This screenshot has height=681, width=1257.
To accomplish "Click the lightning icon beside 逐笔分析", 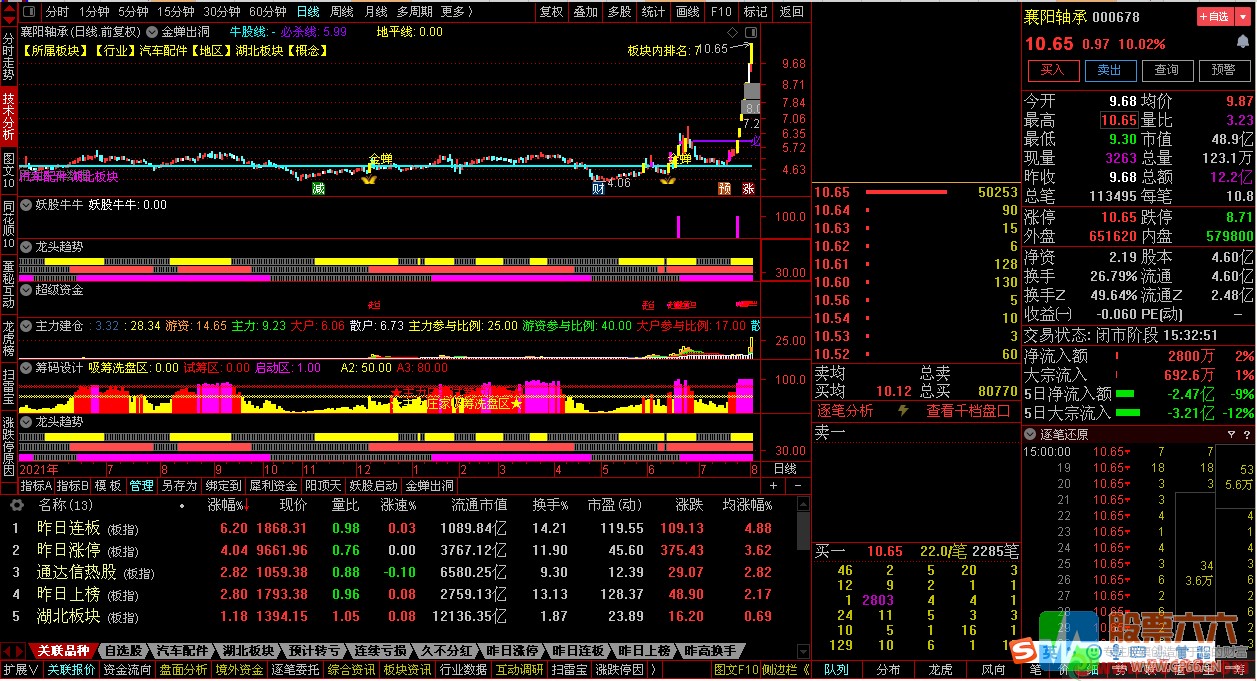I will (904, 411).
